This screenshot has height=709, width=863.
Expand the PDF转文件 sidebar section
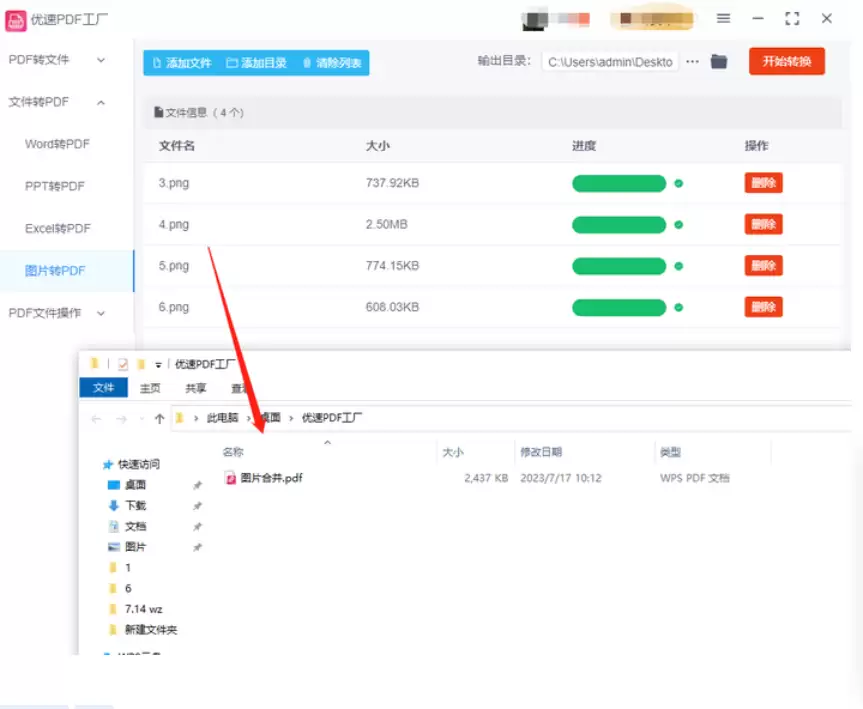coord(56,60)
